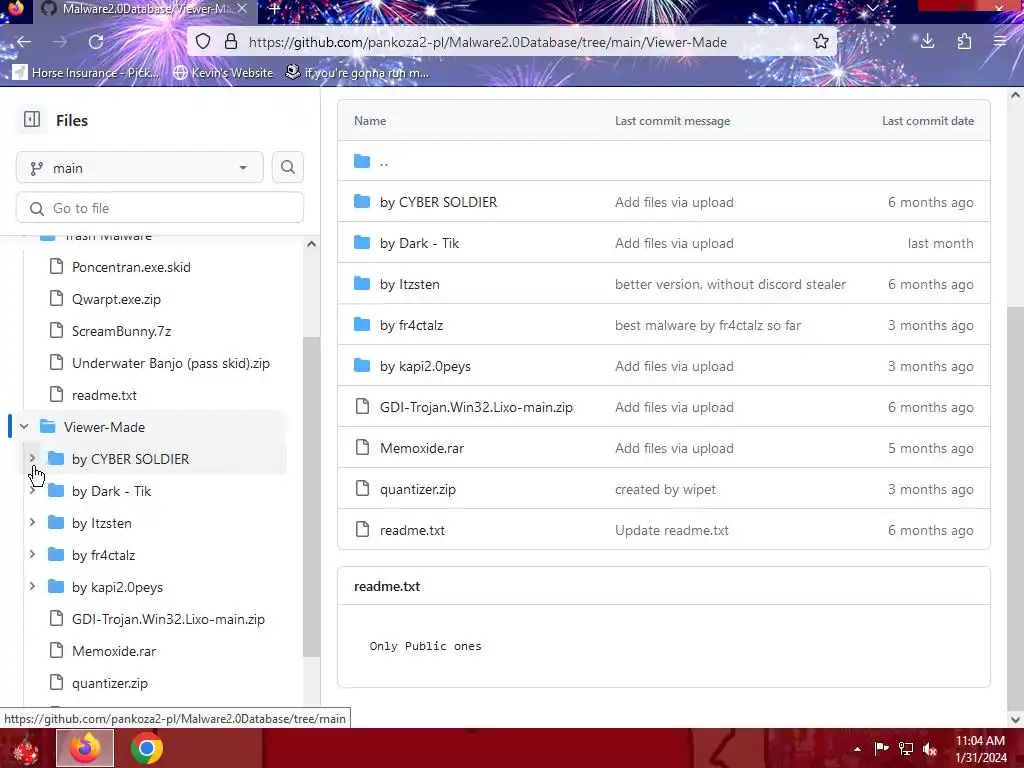
Task: Expand by fr4ctalz folder in tree
Action: click(32, 554)
